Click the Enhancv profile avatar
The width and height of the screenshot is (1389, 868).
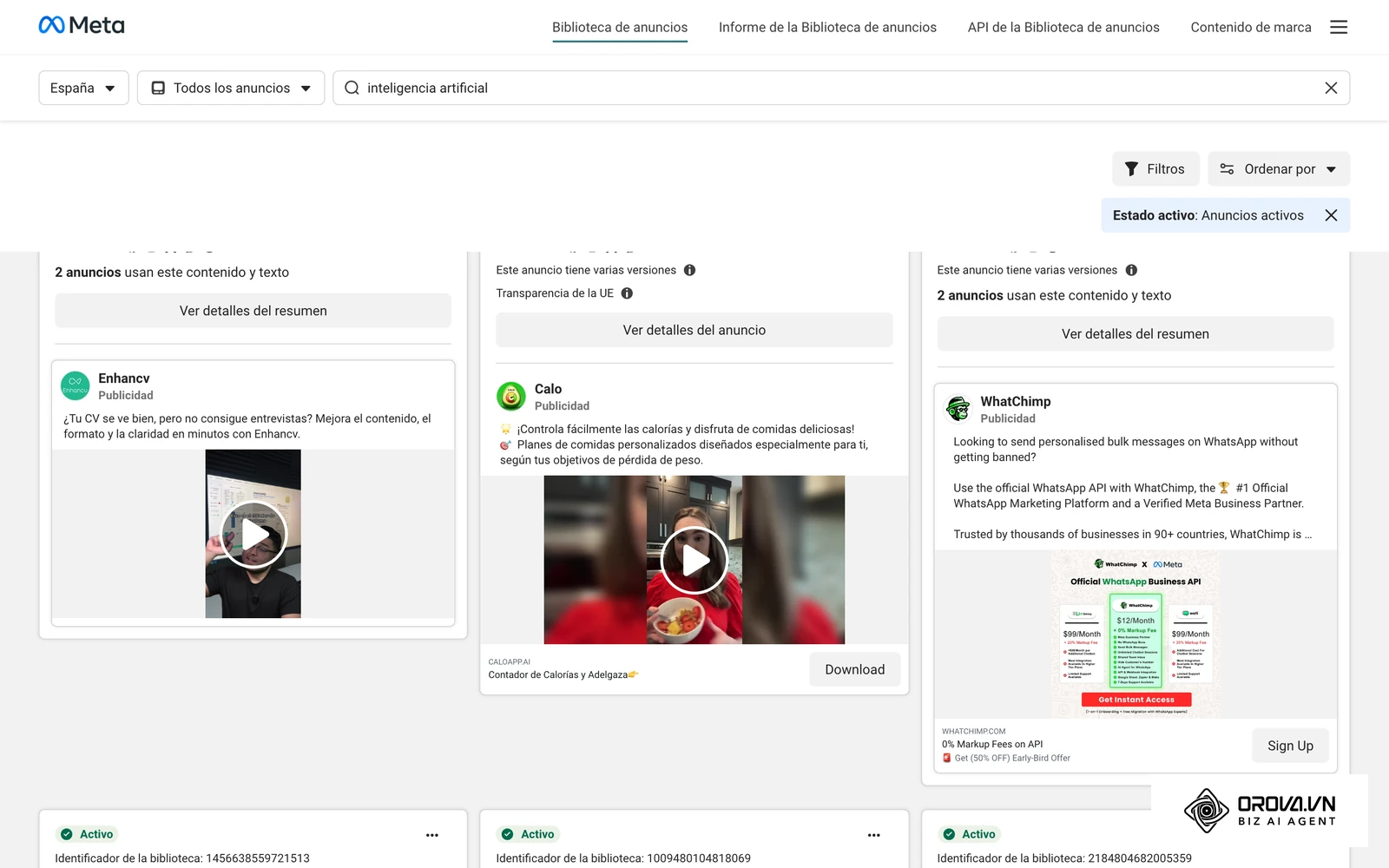tap(75, 386)
